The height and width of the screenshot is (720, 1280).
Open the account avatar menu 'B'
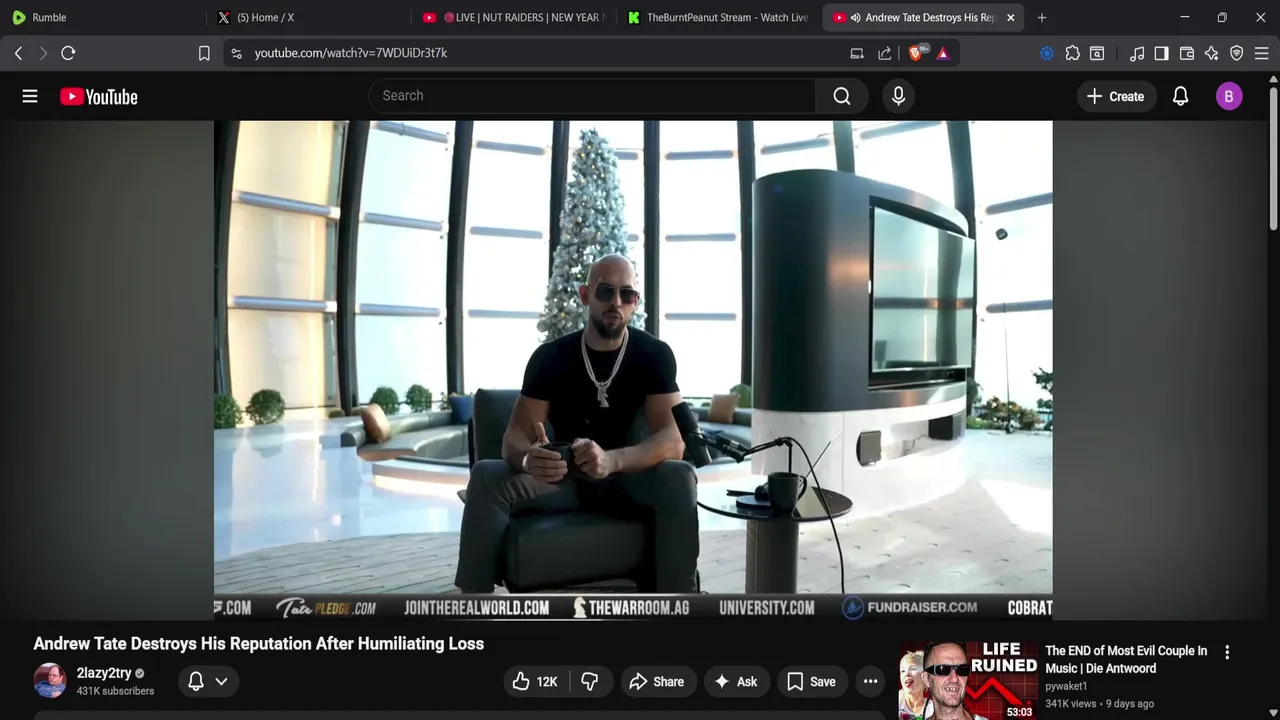1229,96
